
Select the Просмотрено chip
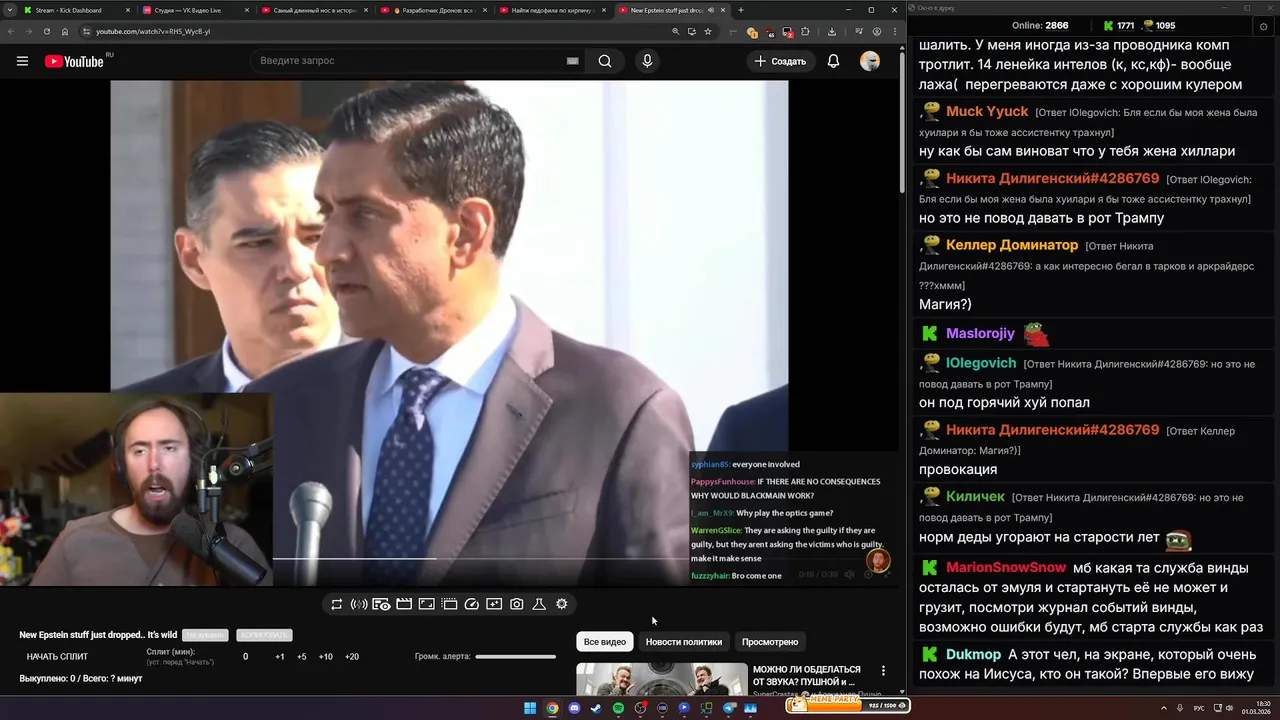pyautogui.click(x=770, y=642)
